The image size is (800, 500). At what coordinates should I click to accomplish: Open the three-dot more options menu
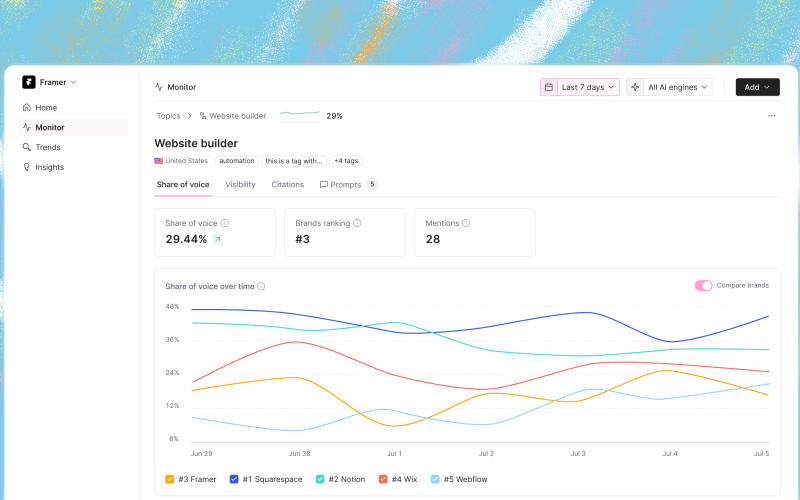tap(771, 116)
